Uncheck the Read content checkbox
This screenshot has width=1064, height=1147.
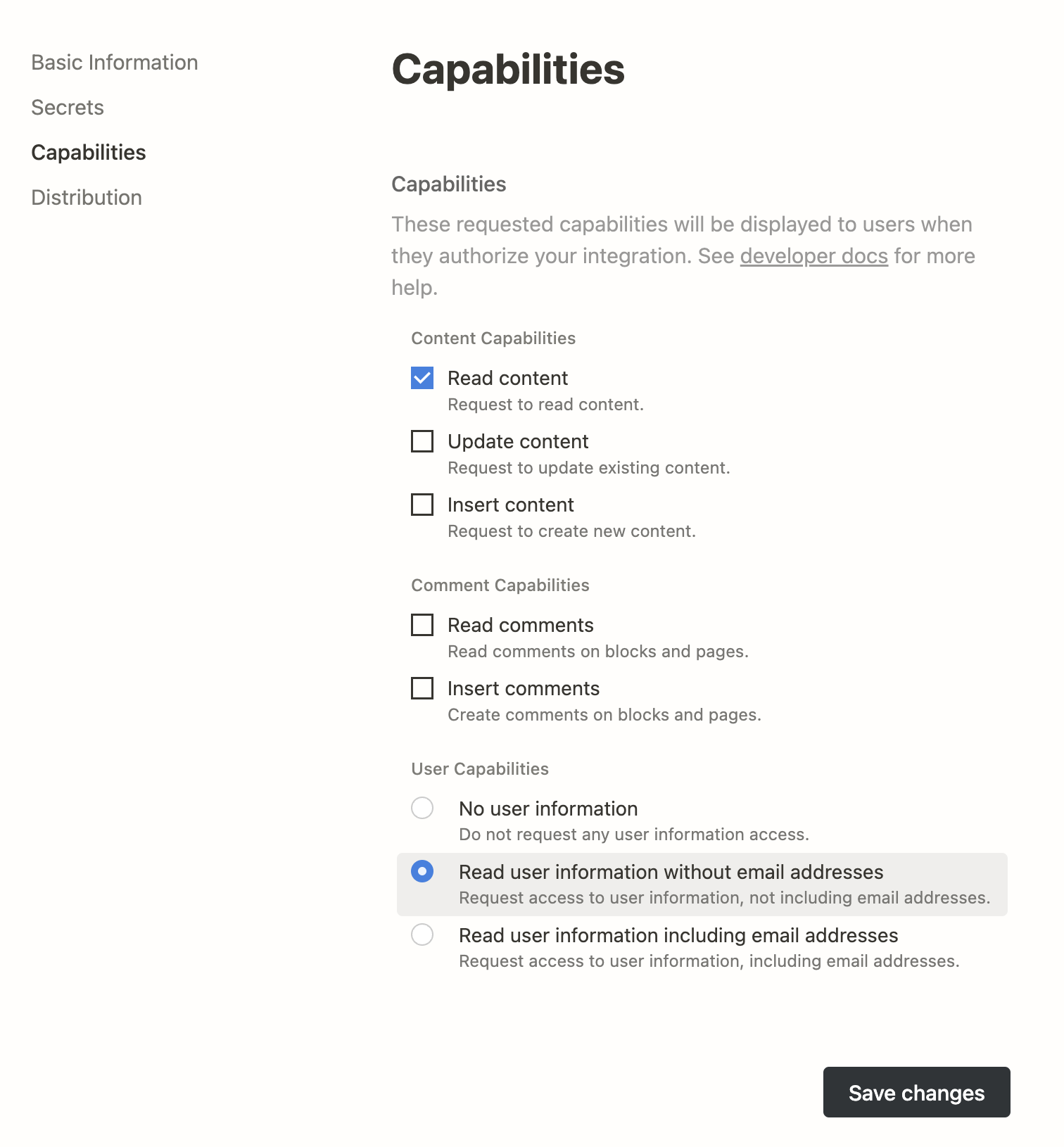pyautogui.click(x=422, y=378)
